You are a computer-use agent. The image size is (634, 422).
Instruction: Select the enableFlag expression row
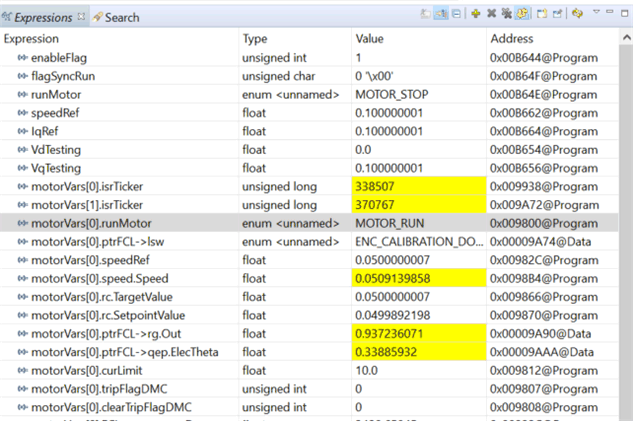[58, 58]
